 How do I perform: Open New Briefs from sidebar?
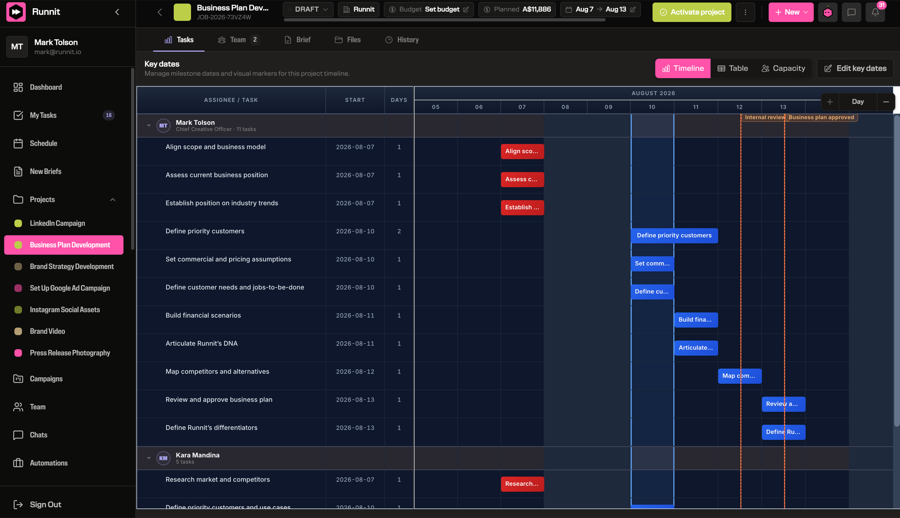coord(45,172)
